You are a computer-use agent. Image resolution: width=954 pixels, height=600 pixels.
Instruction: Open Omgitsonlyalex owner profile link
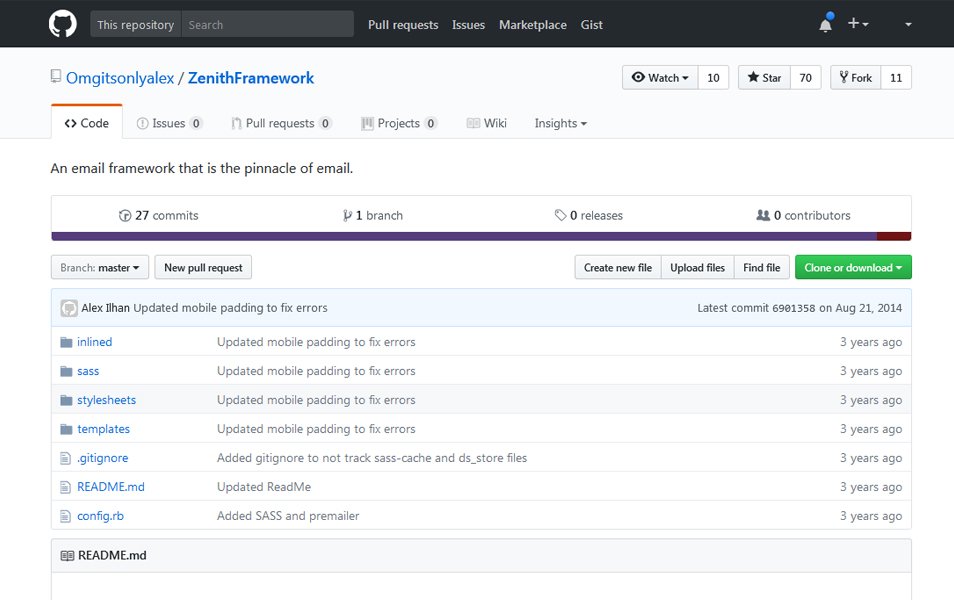(120, 78)
